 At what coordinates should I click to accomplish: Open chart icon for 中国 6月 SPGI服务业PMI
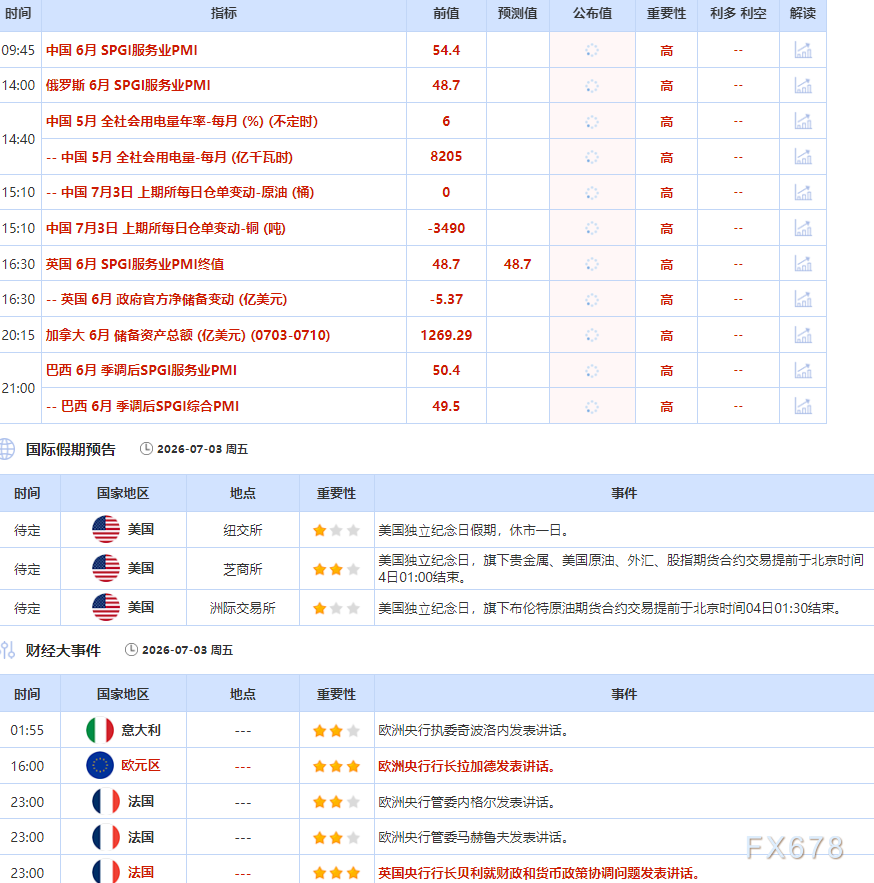(x=803, y=50)
